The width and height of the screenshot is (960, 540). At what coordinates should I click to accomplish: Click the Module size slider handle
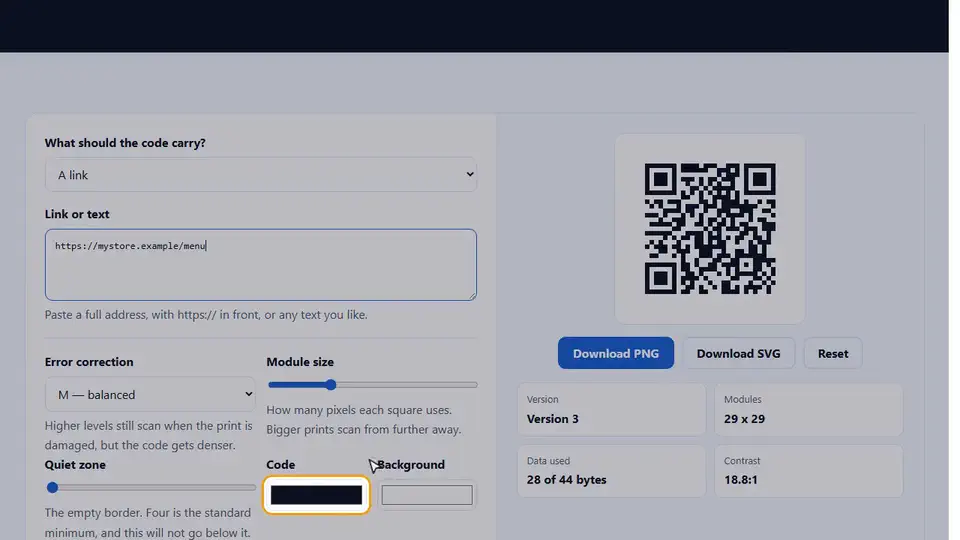(331, 385)
